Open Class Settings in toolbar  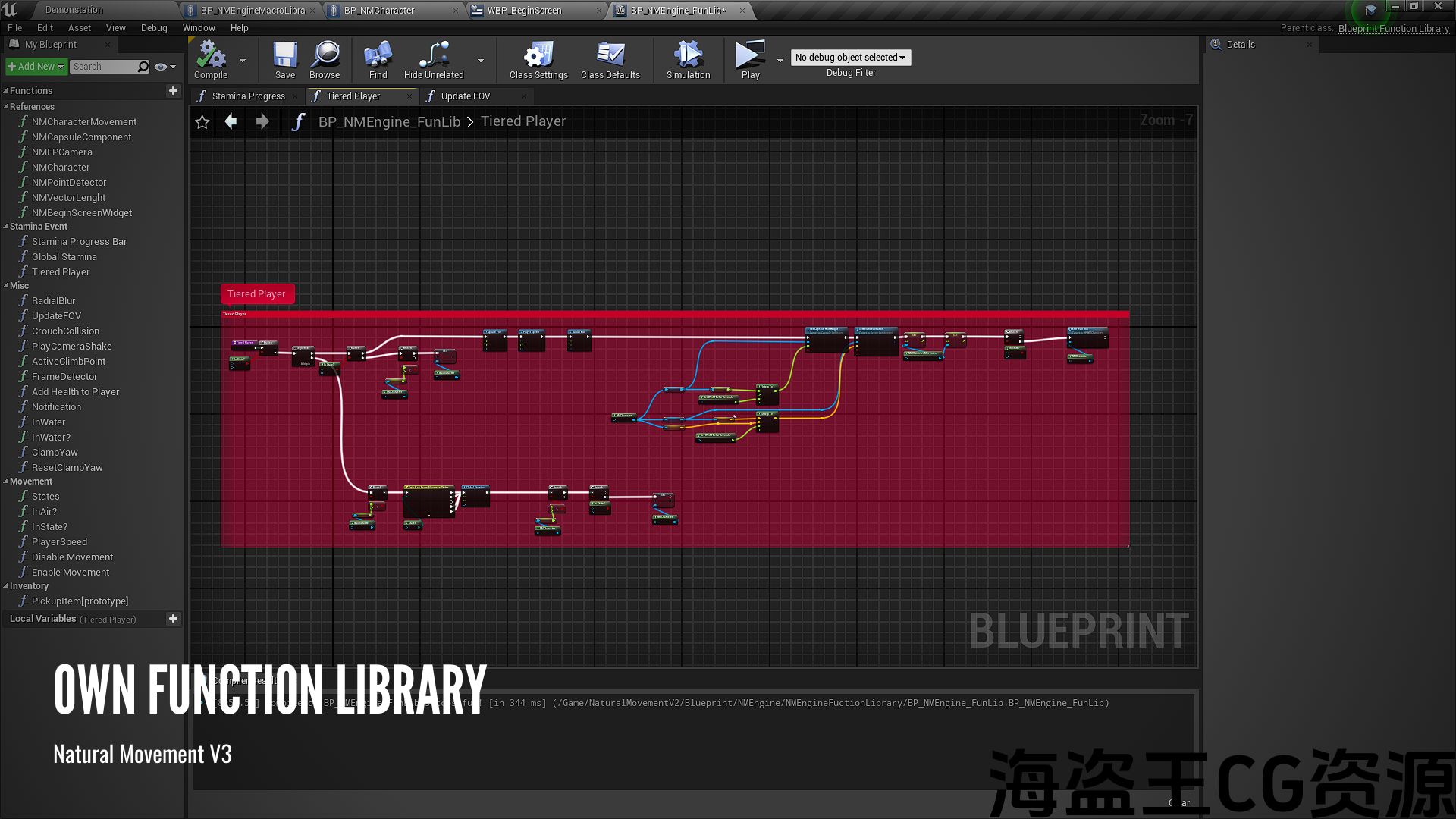tap(538, 55)
